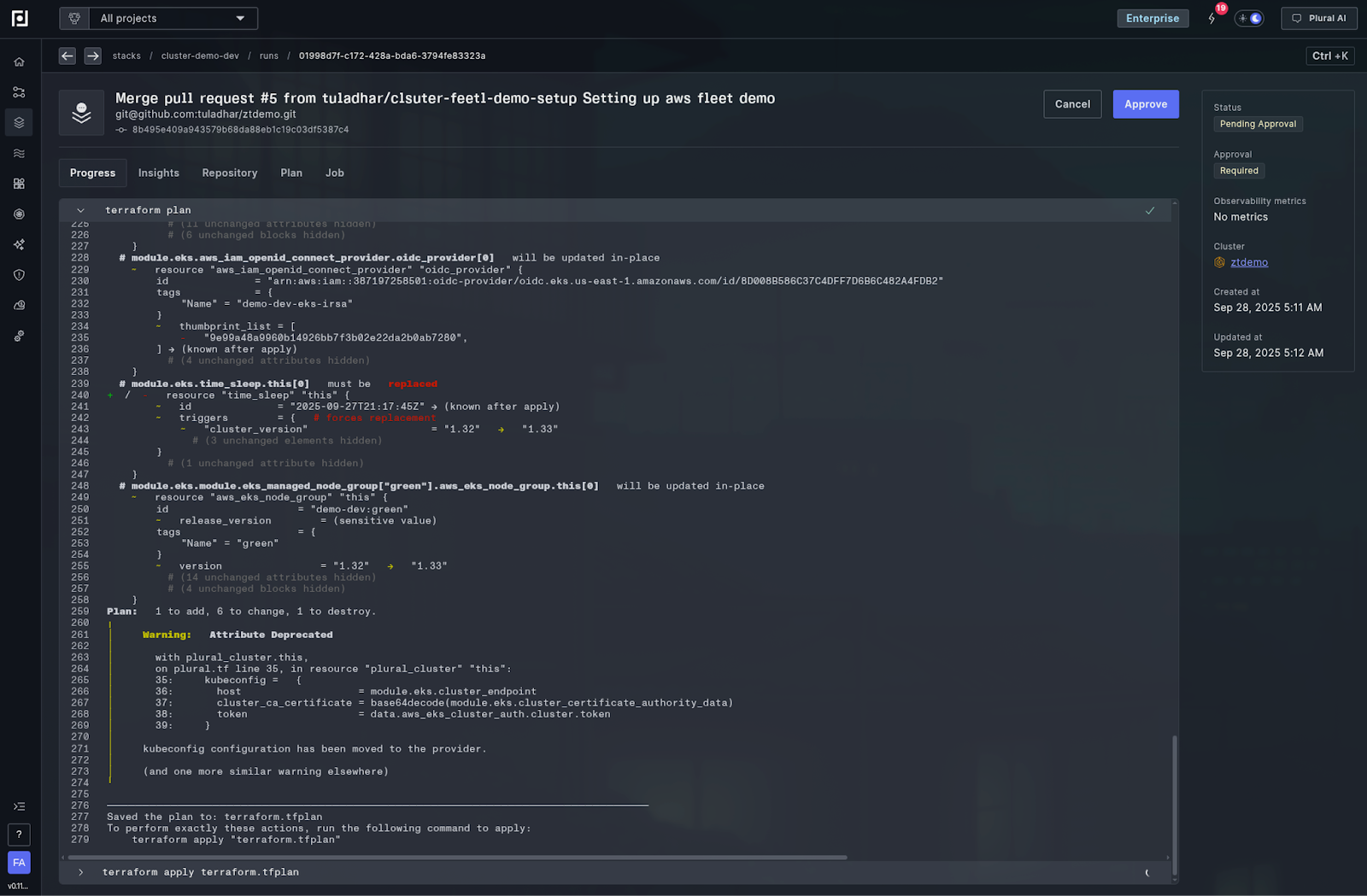Screen dimensions: 1367x896
Task: Switch to the Repository tab
Action: 229,173
